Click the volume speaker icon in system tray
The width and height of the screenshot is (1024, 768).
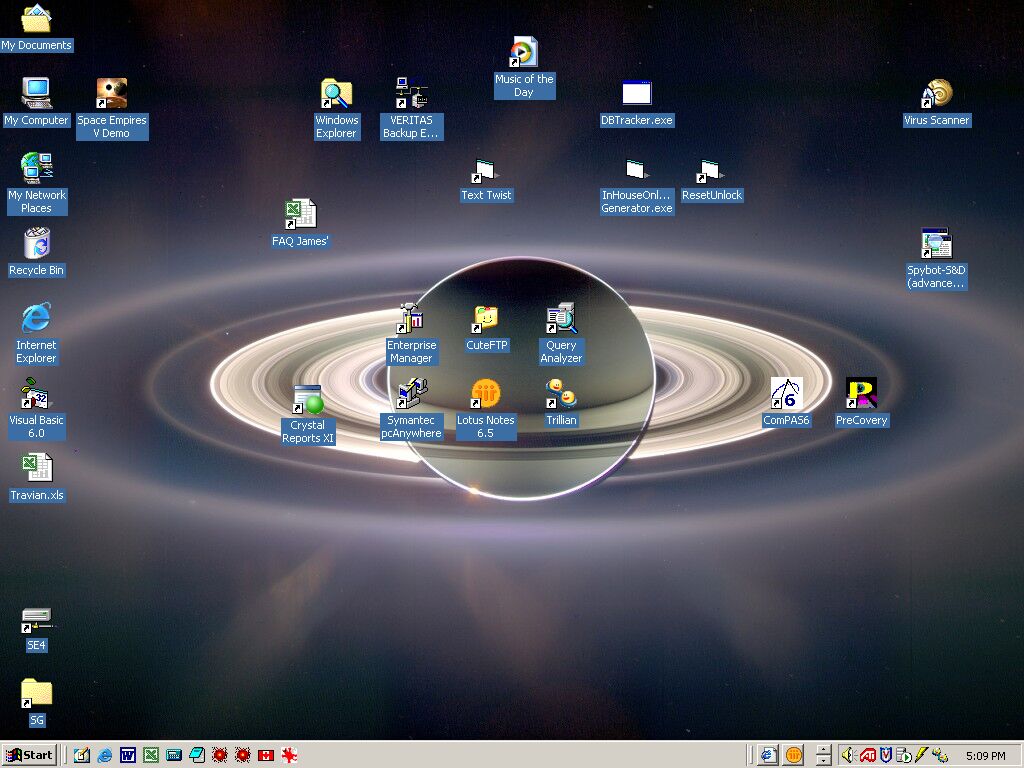[x=849, y=755]
